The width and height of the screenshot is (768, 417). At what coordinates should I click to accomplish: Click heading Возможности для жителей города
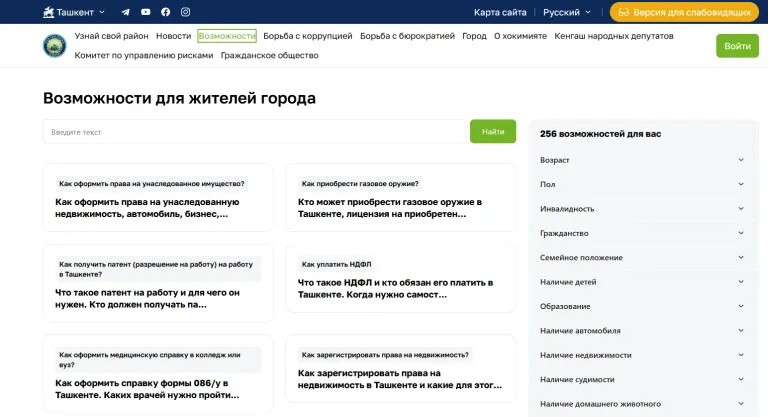click(179, 98)
